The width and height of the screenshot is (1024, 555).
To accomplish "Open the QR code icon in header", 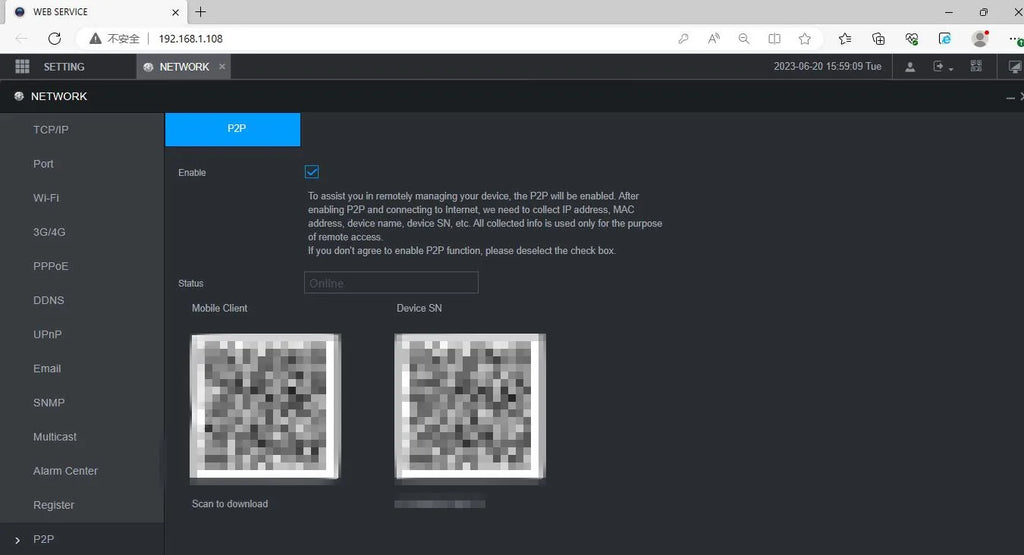I will click(976, 67).
